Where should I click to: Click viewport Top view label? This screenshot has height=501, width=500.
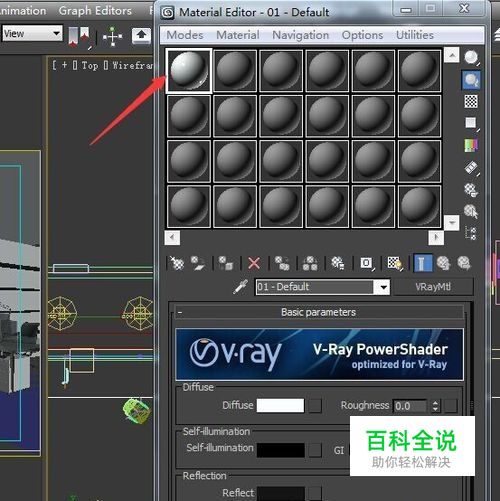(90, 65)
